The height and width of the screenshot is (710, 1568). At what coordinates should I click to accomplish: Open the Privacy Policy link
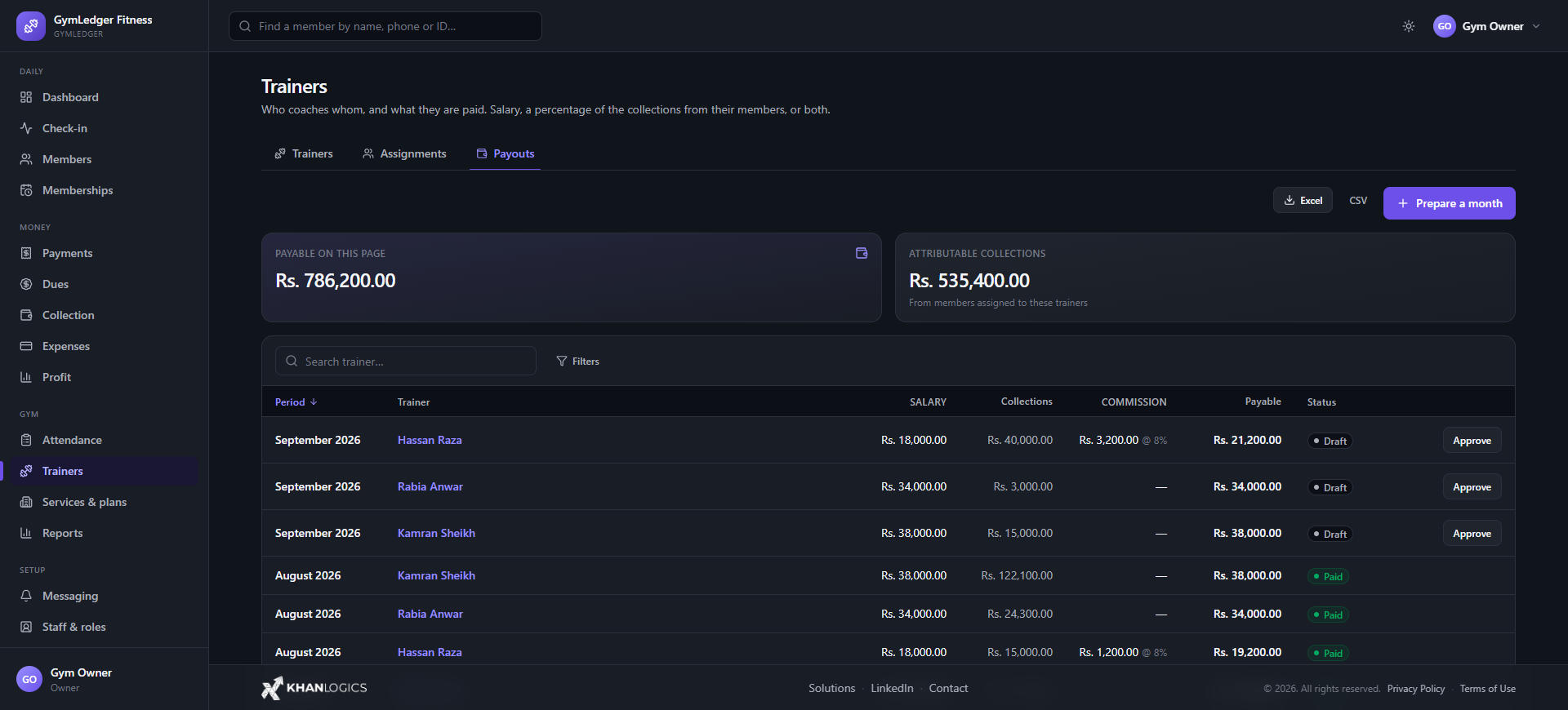(1416, 689)
